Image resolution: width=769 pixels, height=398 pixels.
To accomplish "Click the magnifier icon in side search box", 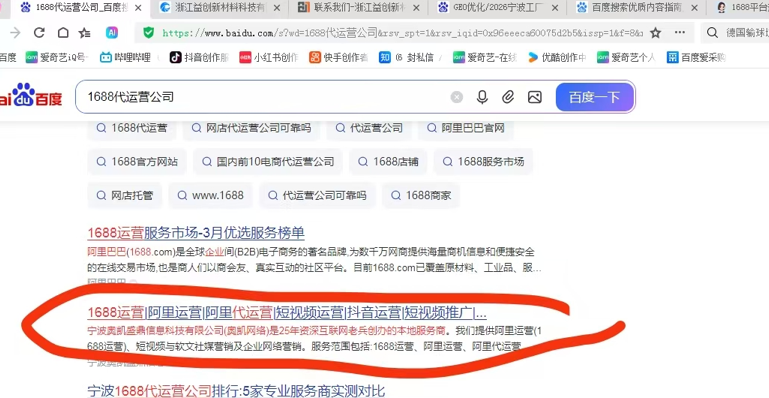I will [713, 33].
